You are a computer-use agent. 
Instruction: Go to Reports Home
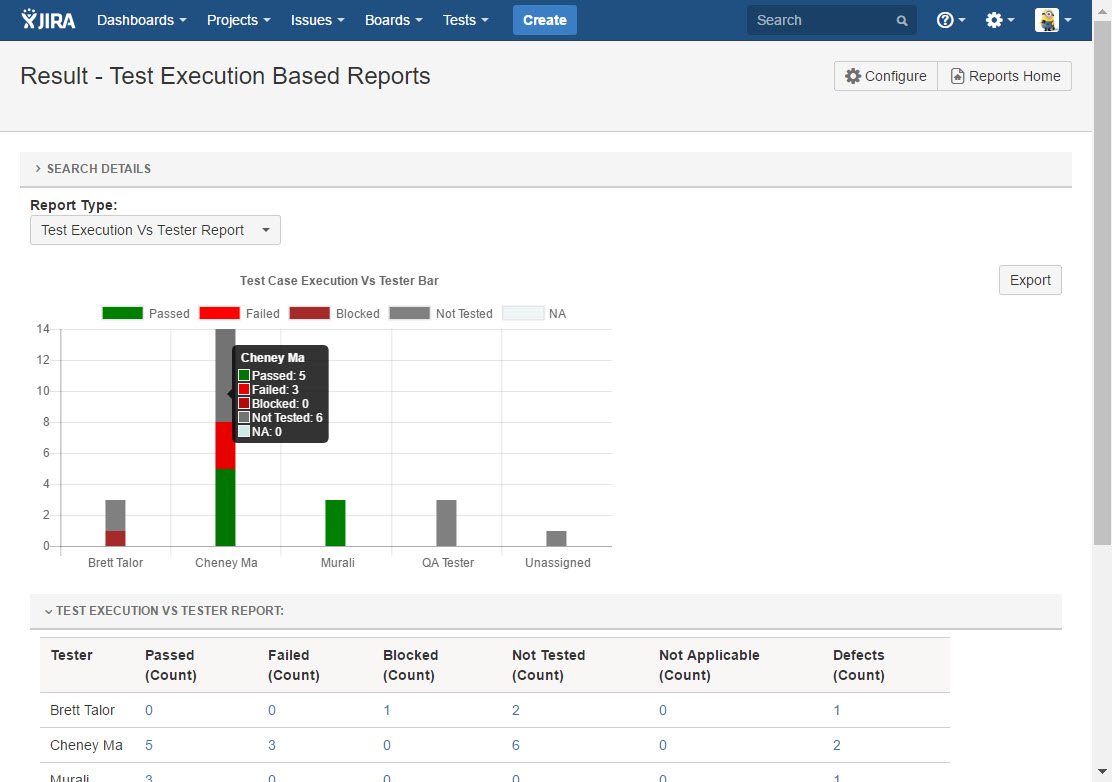click(1004, 76)
